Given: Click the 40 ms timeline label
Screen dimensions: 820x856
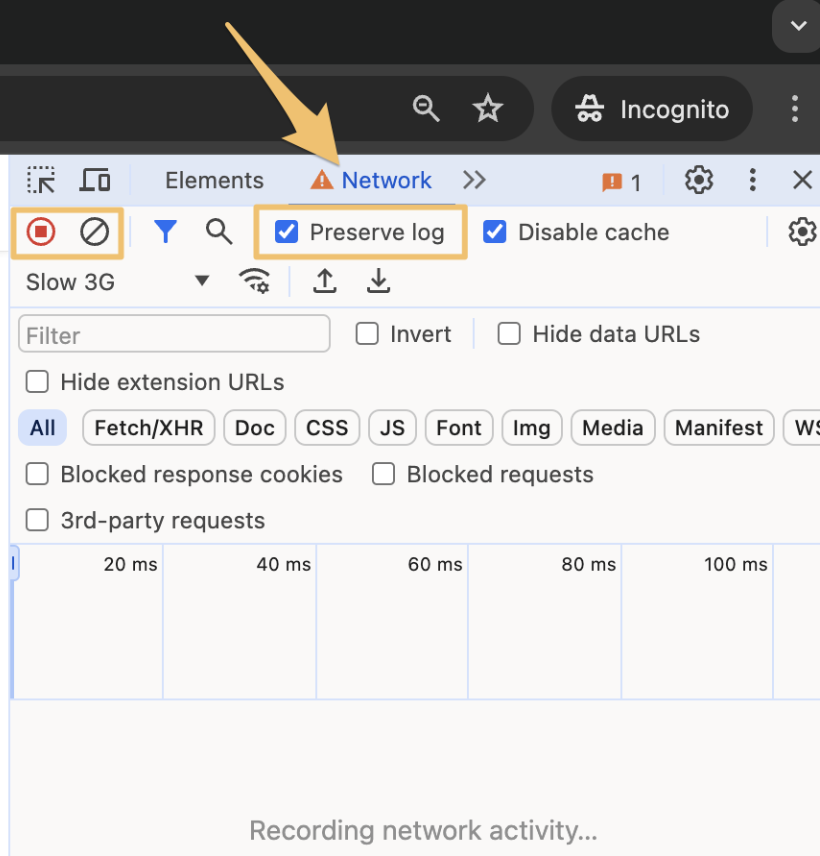Looking at the screenshot, I should 283,564.
